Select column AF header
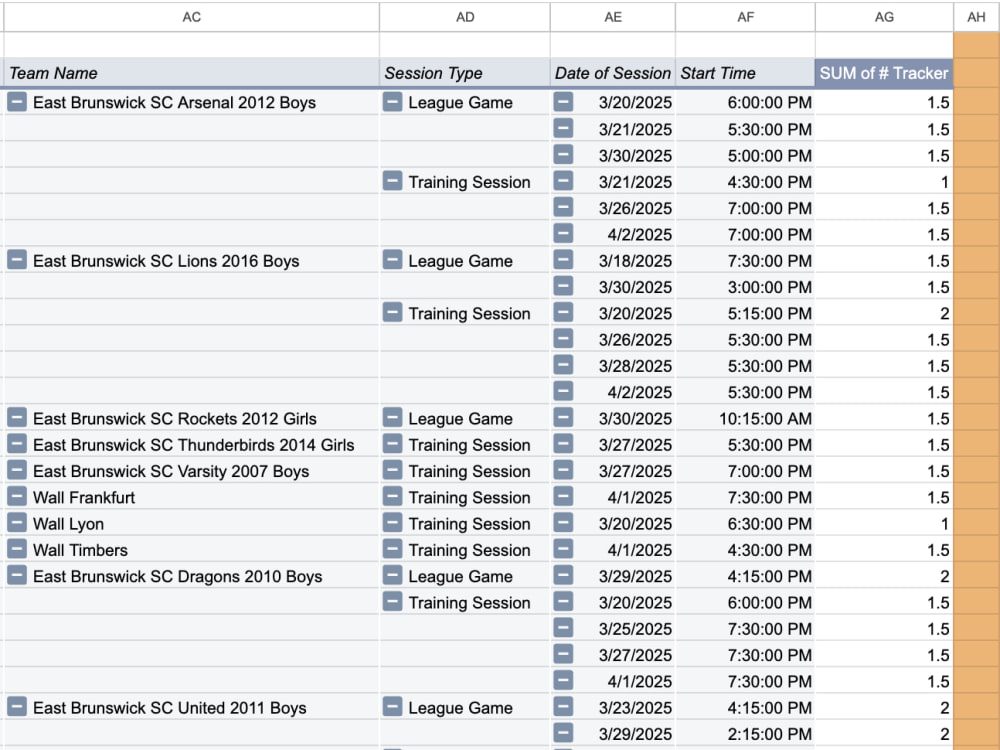The image size is (1000, 750). [746, 17]
